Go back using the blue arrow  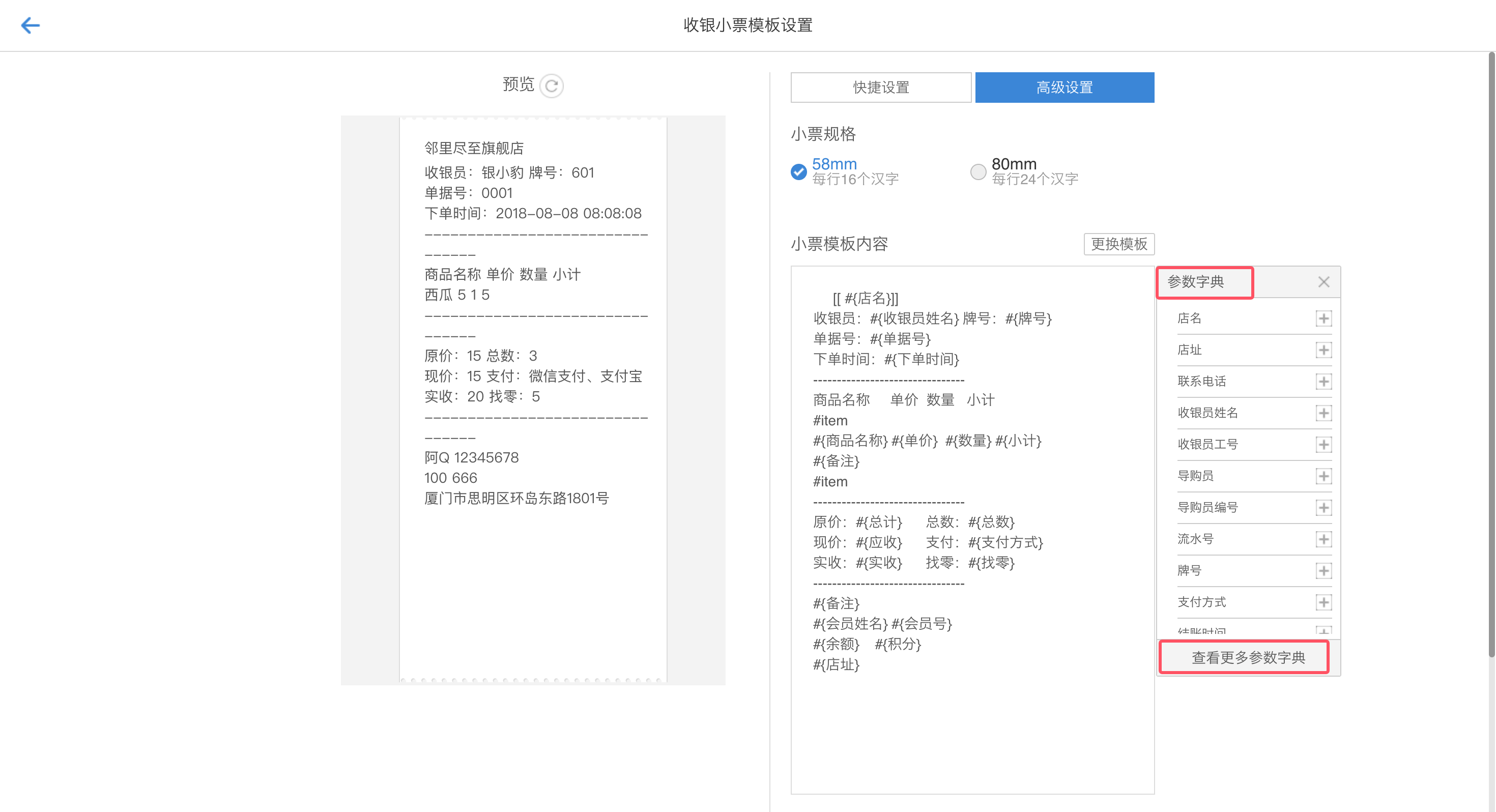(30, 25)
